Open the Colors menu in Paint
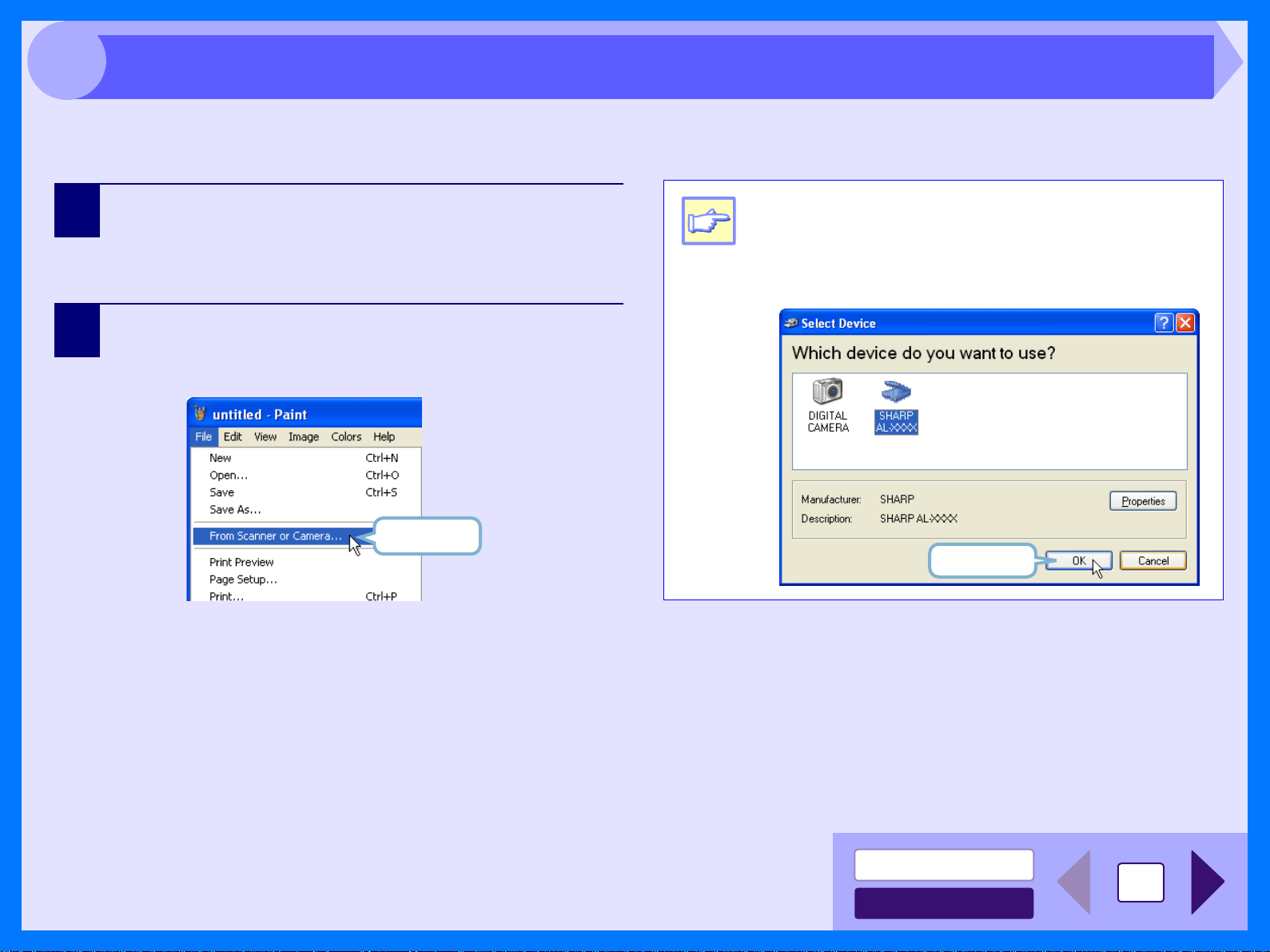Viewport: 1270px width, 952px height. (x=346, y=436)
